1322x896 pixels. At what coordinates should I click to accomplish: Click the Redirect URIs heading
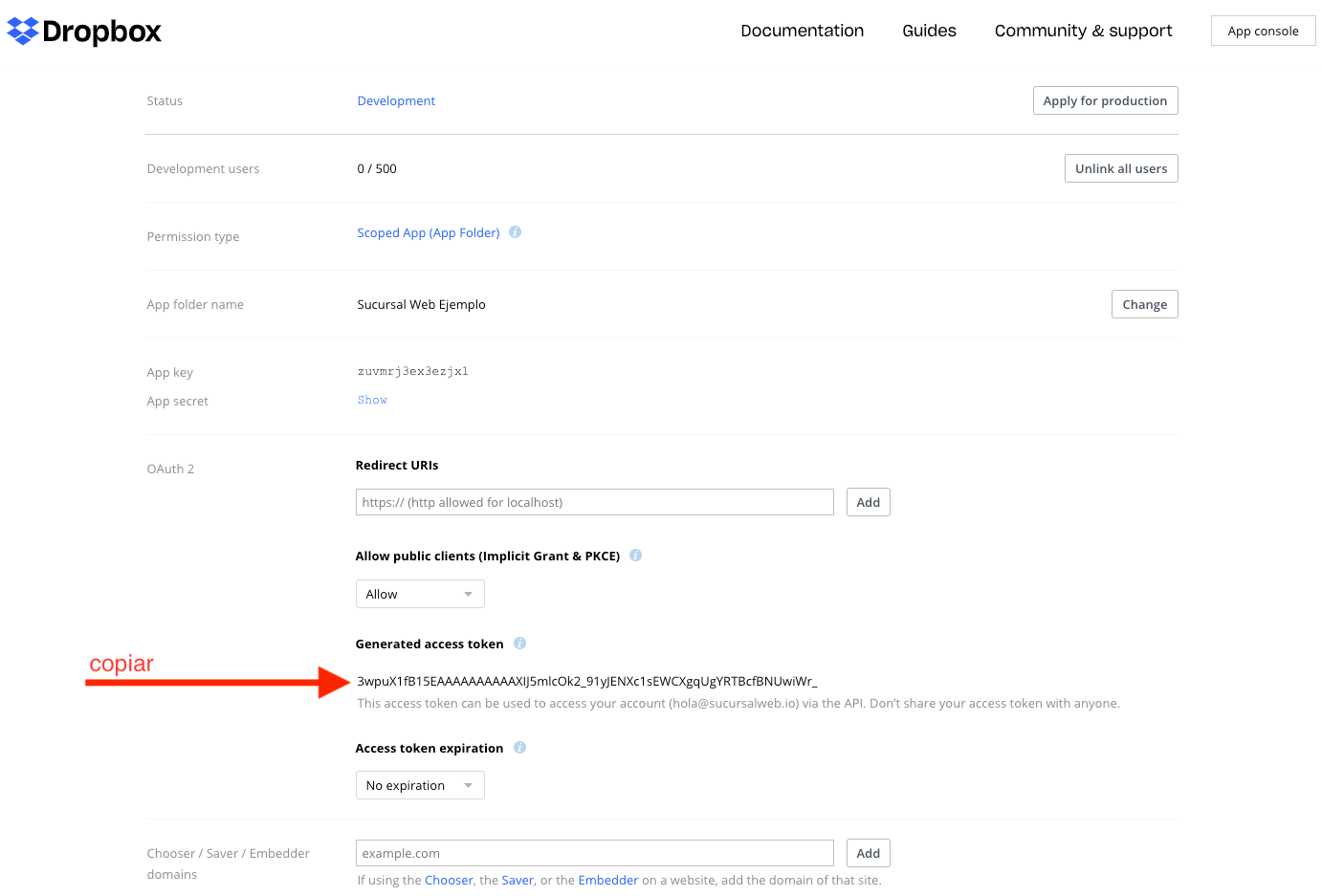[x=397, y=465]
